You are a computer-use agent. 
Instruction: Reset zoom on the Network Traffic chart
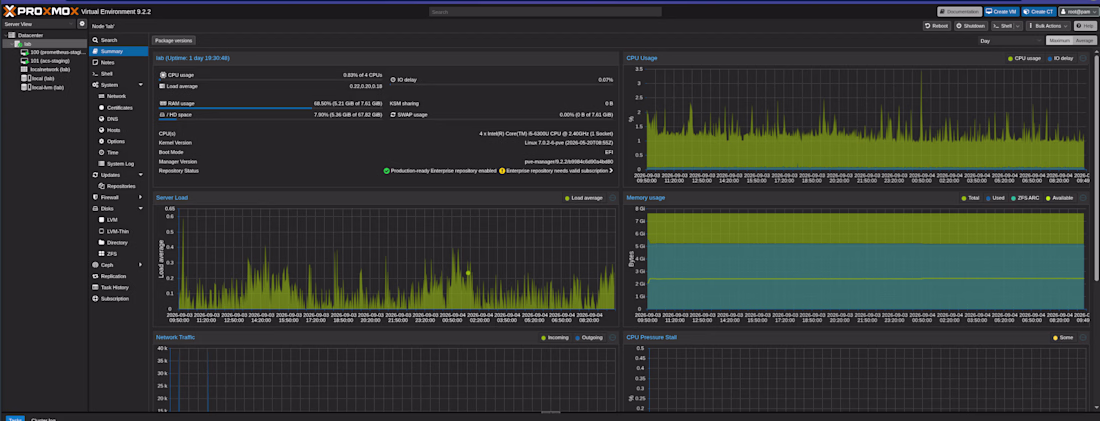pyautogui.click(x=612, y=338)
